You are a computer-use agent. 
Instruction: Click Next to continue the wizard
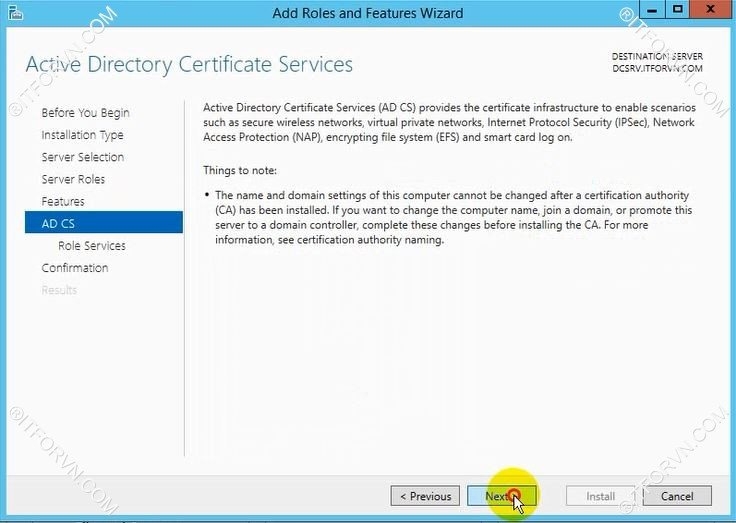(x=501, y=496)
